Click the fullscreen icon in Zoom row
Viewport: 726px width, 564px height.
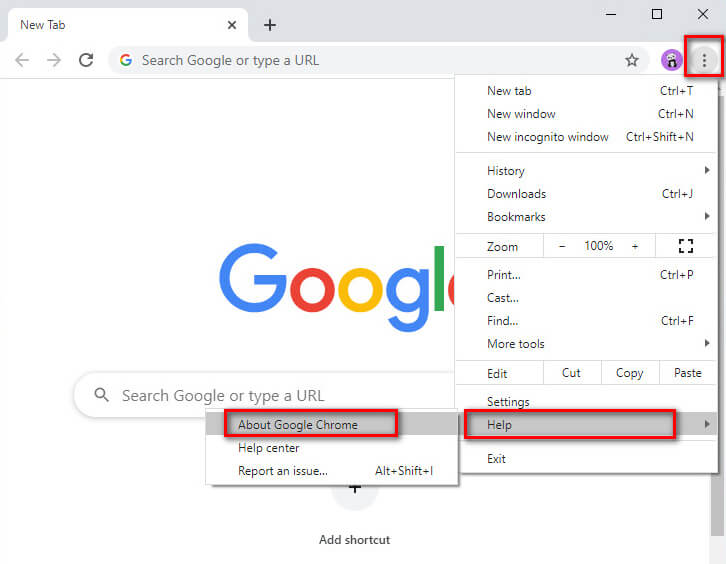pyautogui.click(x=686, y=246)
